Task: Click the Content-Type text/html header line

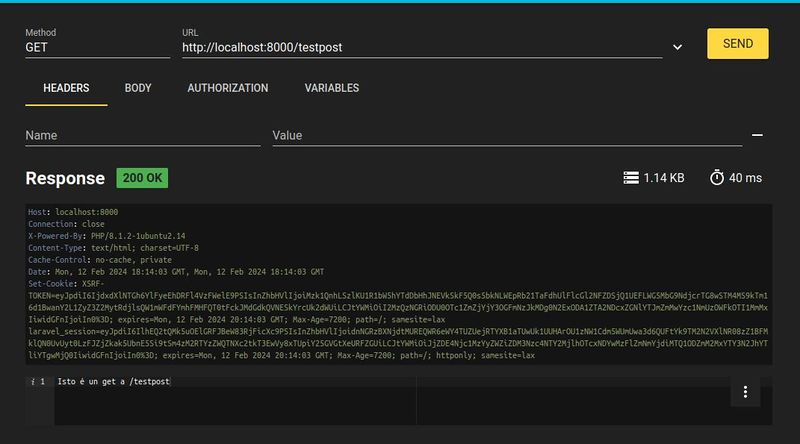Action: 113,248
